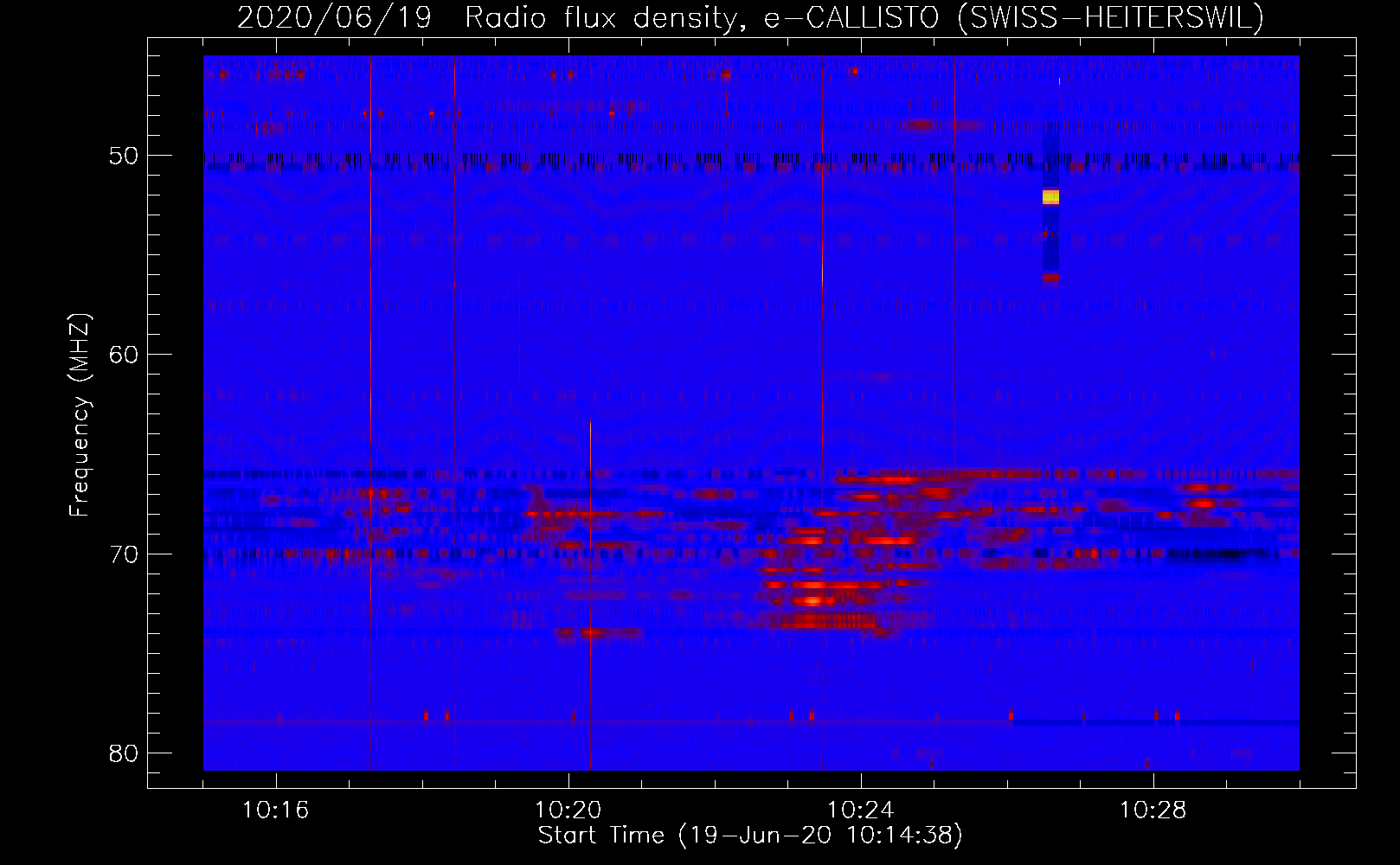
Task: Click the plot title '2020/06/19 Radio flux density'
Action: tap(750, 17)
